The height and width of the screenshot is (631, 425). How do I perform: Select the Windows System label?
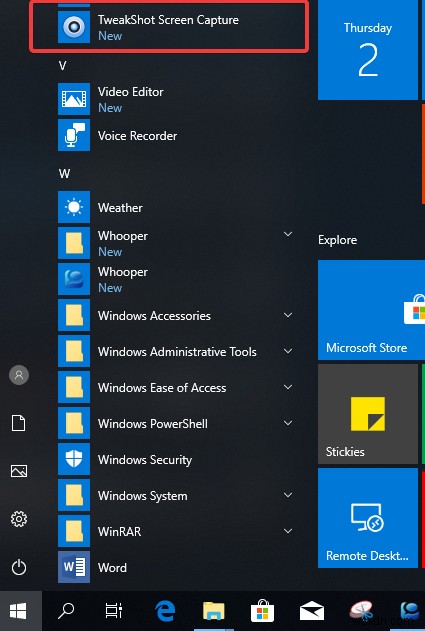142,496
